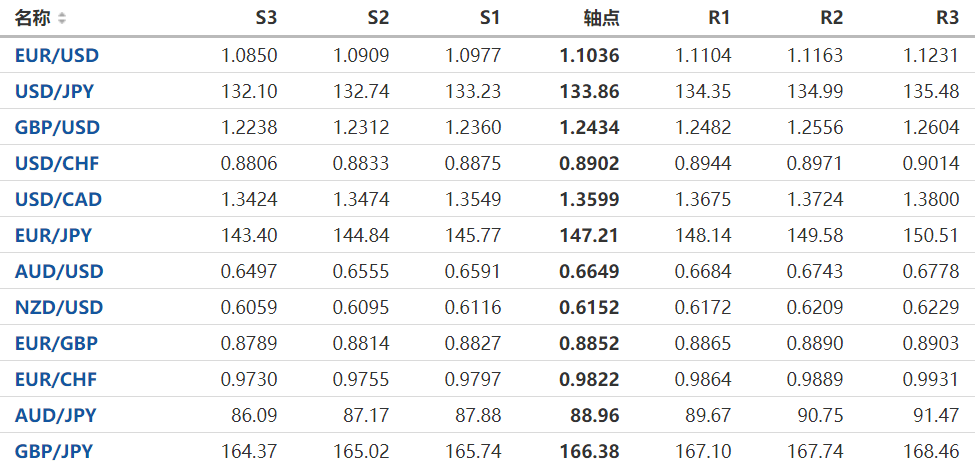This screenshot has height=468, width=975.
Task: Click the EUR/CHF pair link
Action: click(56, 380)
